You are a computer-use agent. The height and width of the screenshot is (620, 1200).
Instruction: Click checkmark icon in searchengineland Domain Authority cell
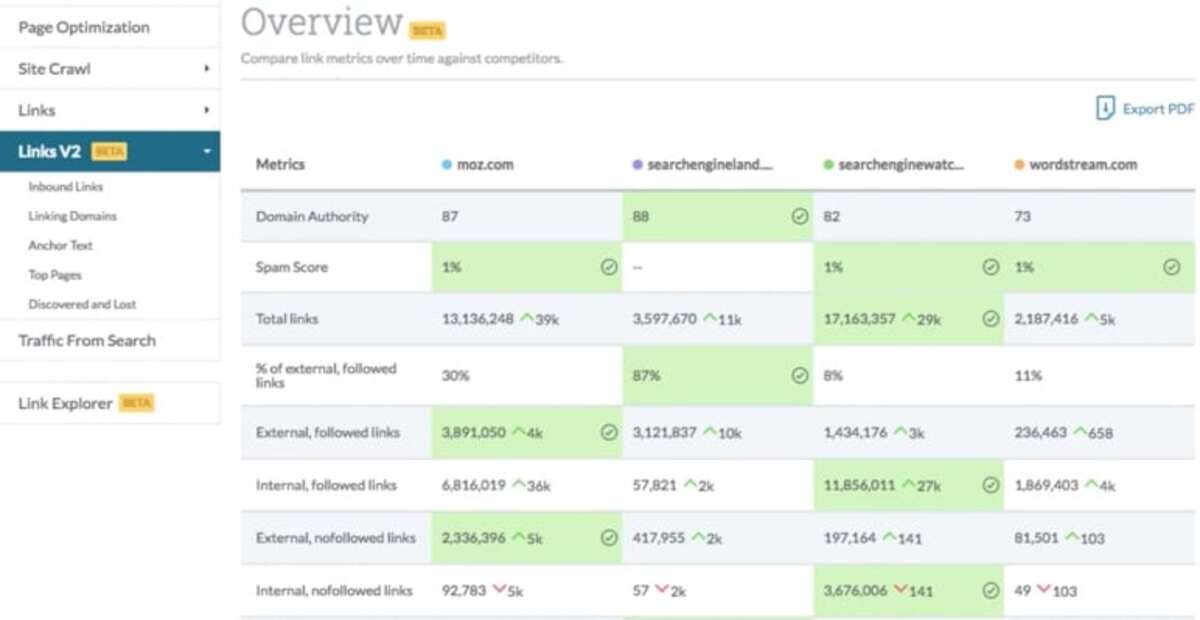pos(799,216)
